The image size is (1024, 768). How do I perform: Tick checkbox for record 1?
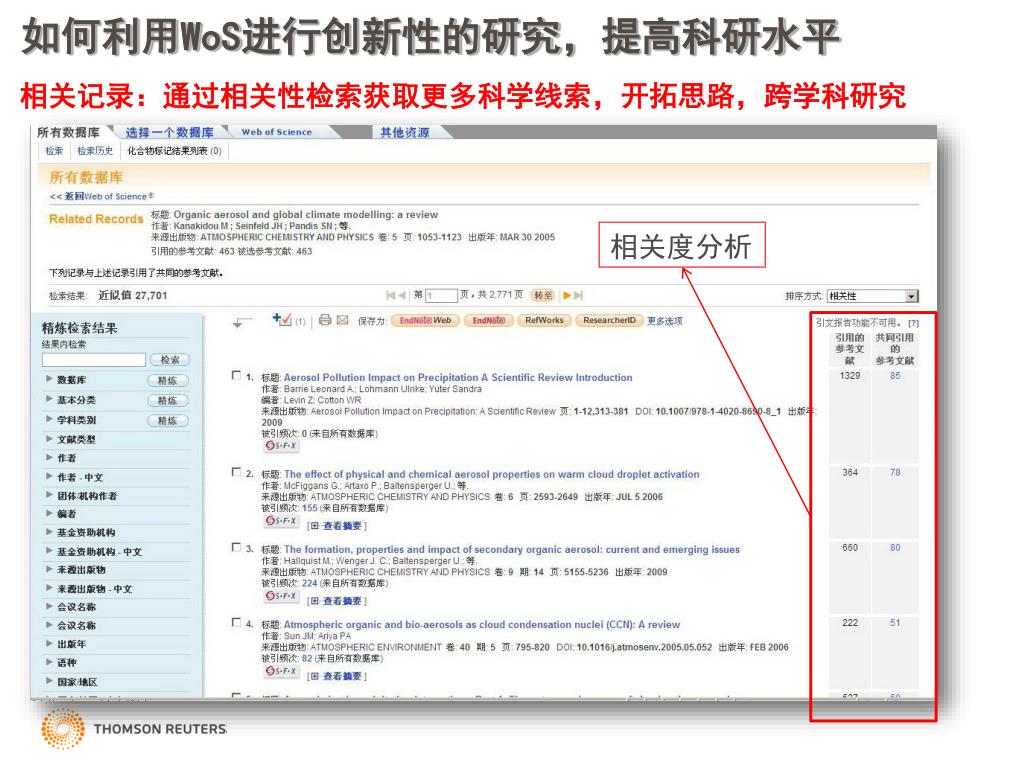pyautogui.click(x=236, y=376)
